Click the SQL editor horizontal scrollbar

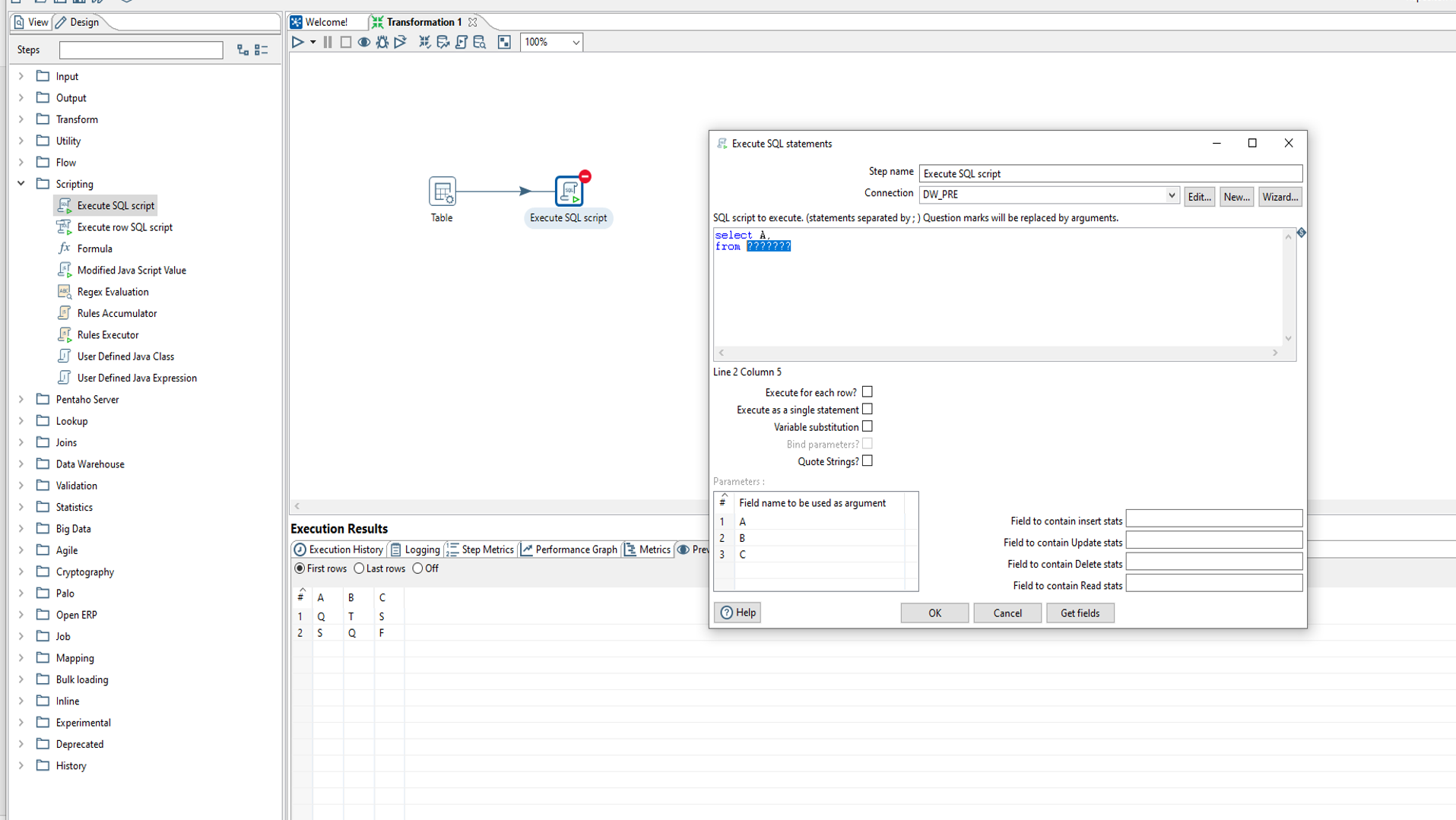(x=998, y=353)
